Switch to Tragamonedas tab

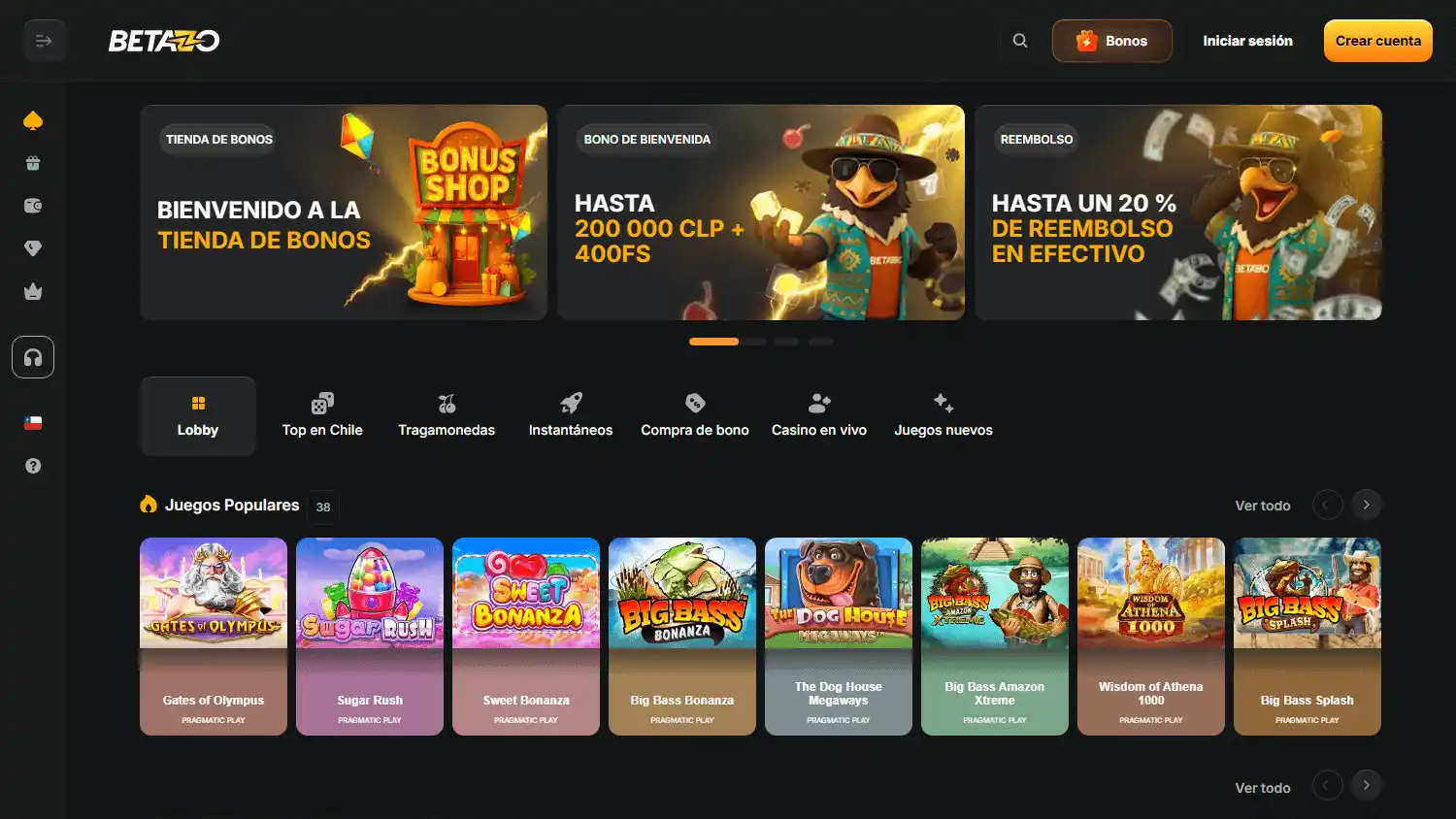click(447, 416)
